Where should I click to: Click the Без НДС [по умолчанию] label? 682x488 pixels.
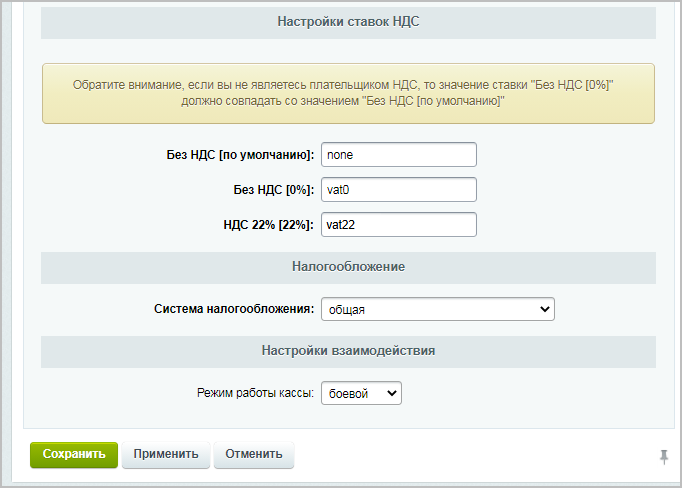click(240, 155)
